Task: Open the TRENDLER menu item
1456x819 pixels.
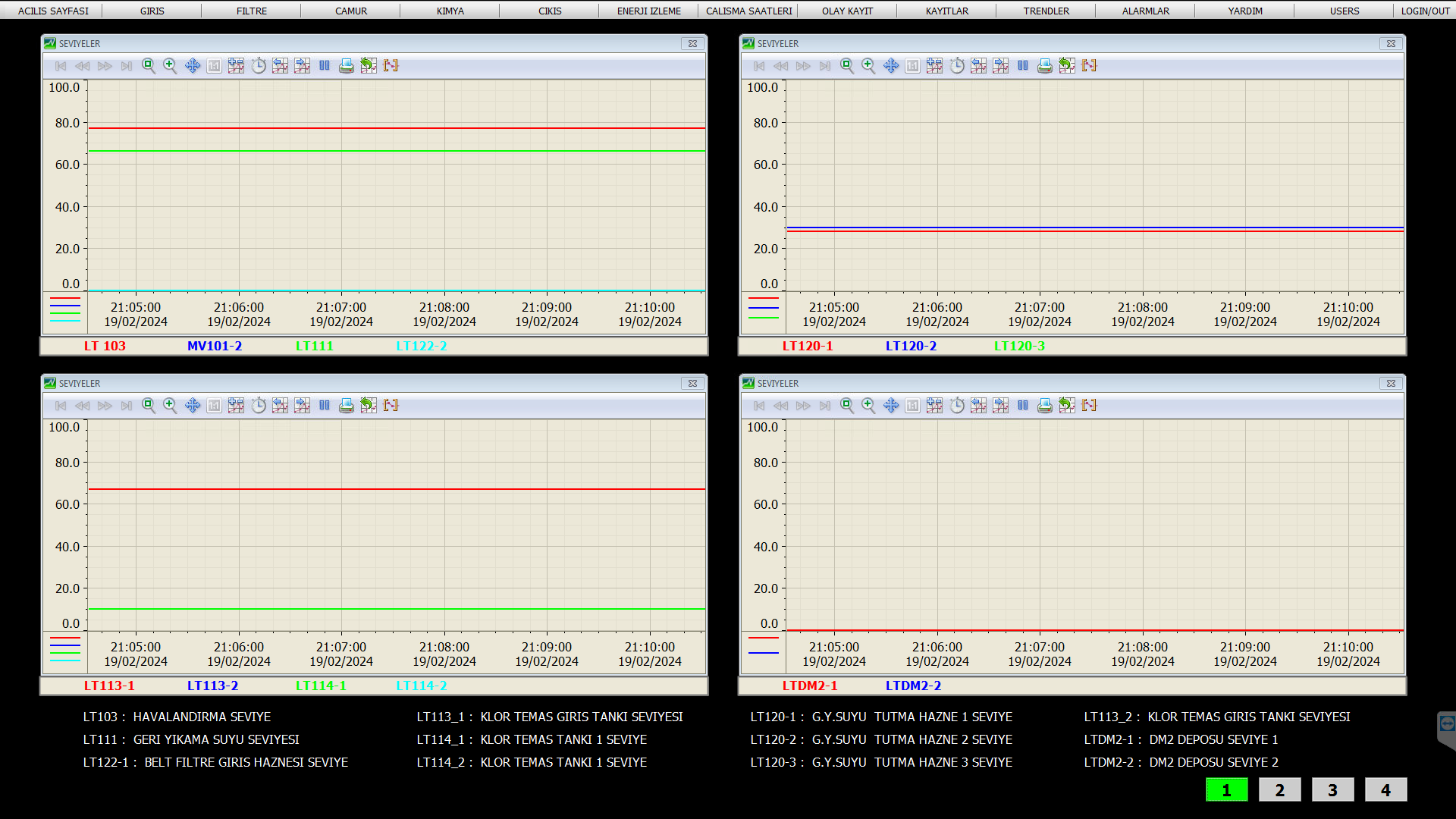Action: tap(1046, 11)
